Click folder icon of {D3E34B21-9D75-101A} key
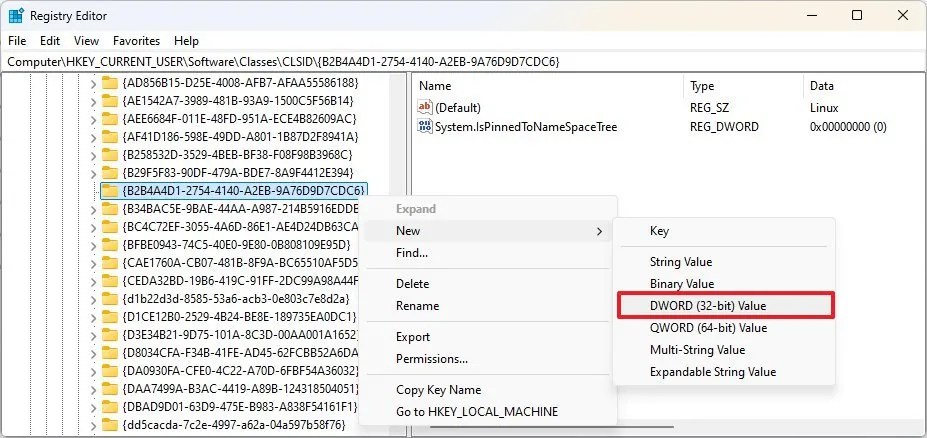The image size is (927, 438). (x=109, y=335)
